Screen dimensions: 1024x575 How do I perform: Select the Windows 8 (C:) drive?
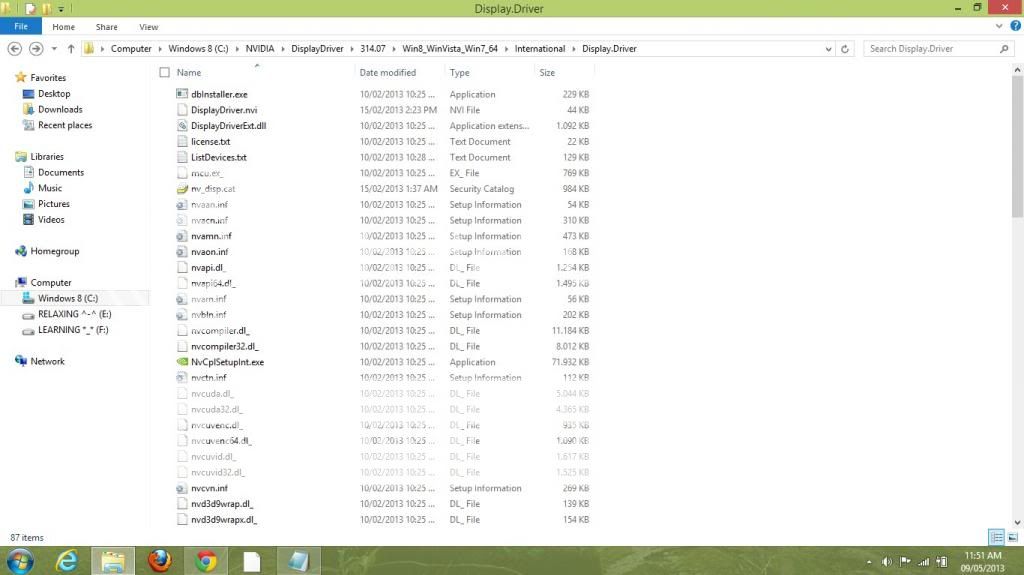pyautogui.click(x=68, y=298)
